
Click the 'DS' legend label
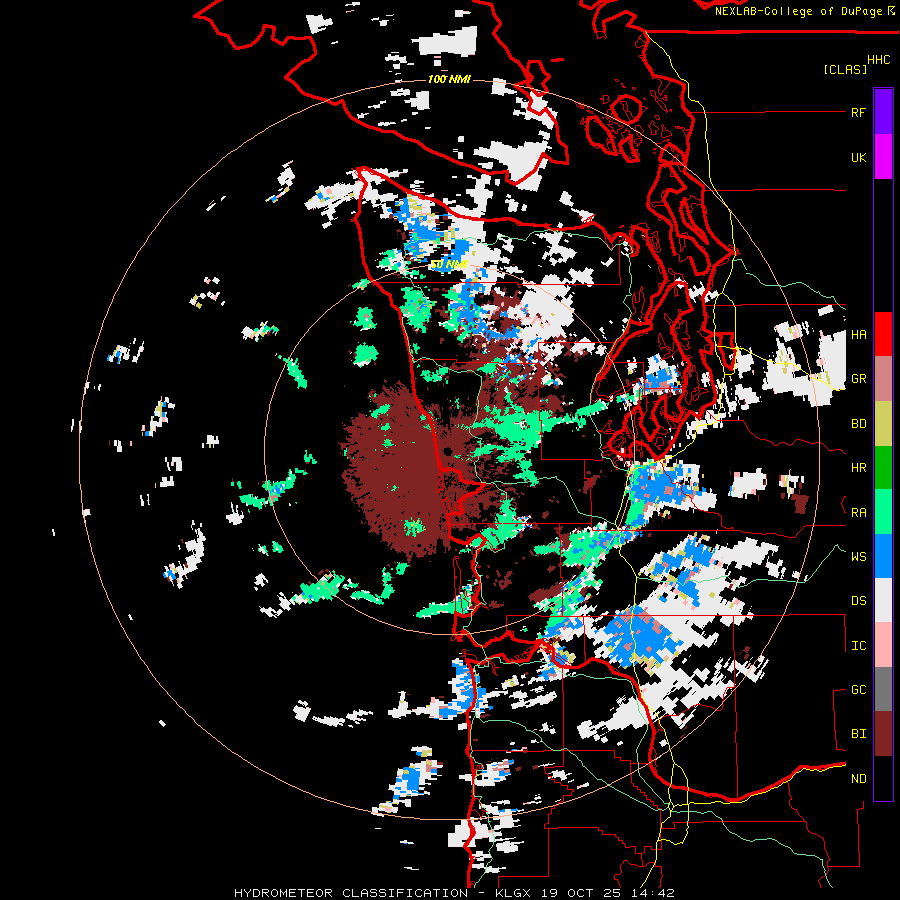tap(858, 601)
